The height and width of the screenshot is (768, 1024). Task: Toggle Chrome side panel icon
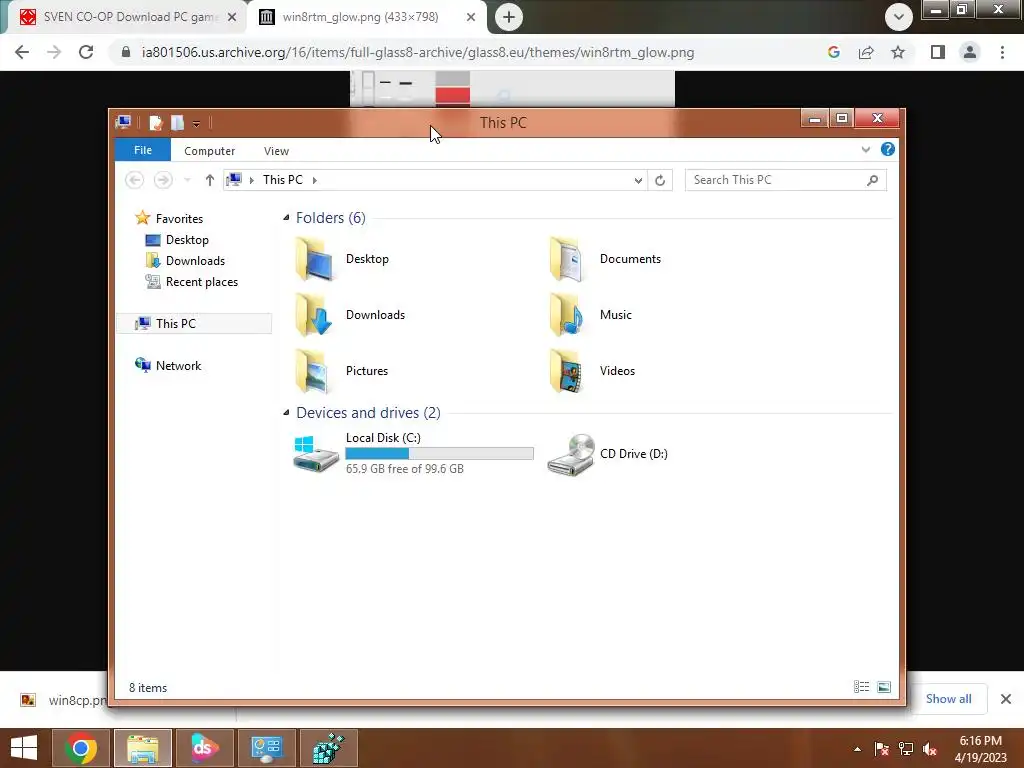click(938, 52)
